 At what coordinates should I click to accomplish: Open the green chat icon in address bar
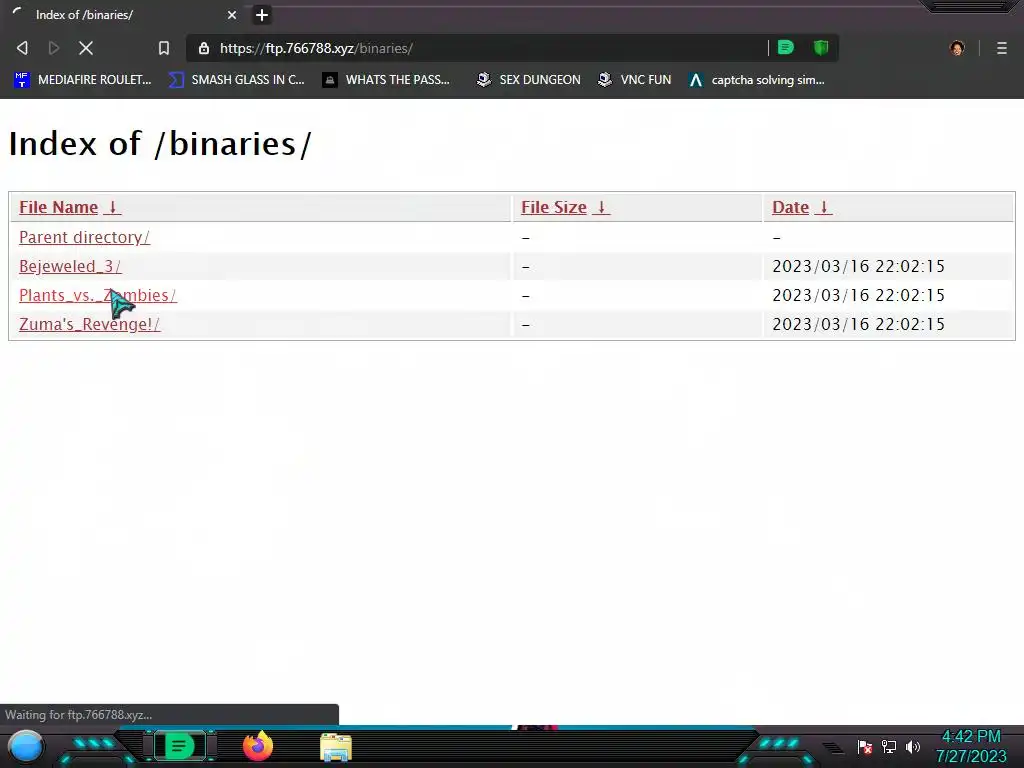pos(786,47)
